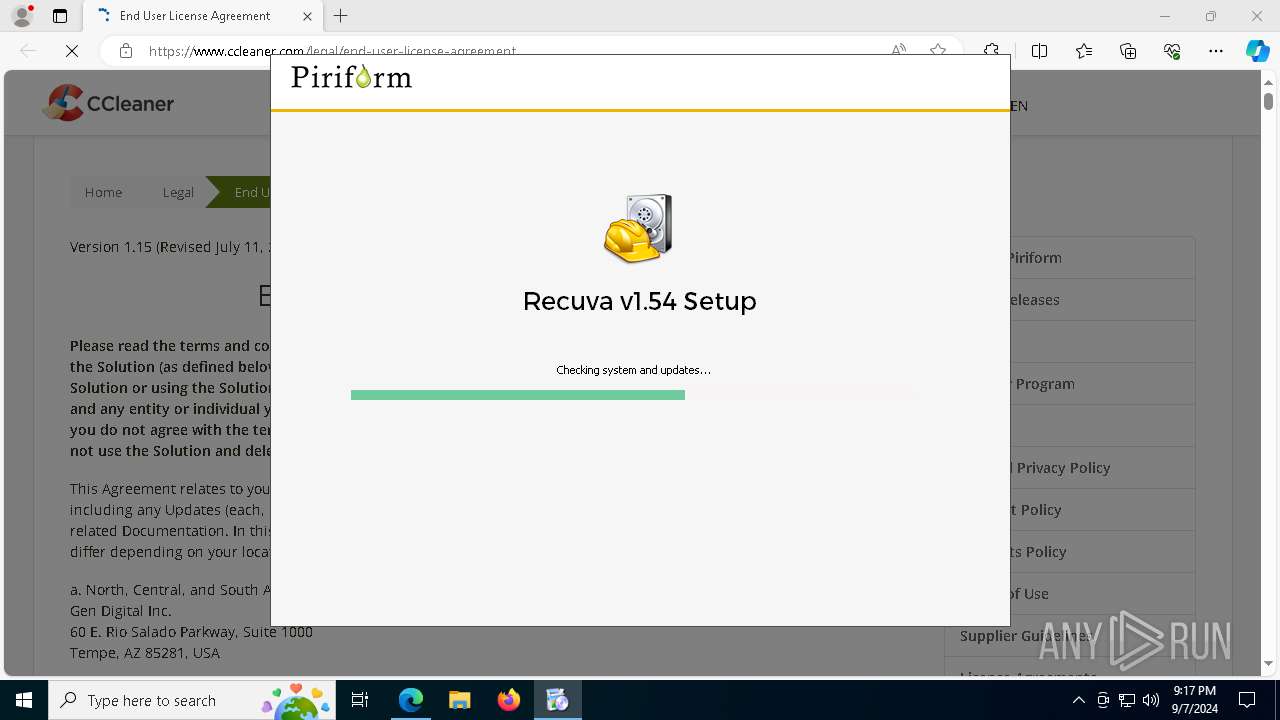Open the Extensions puzzle icon
This screenshot has width=1280, height=720.
pos(991,51)
